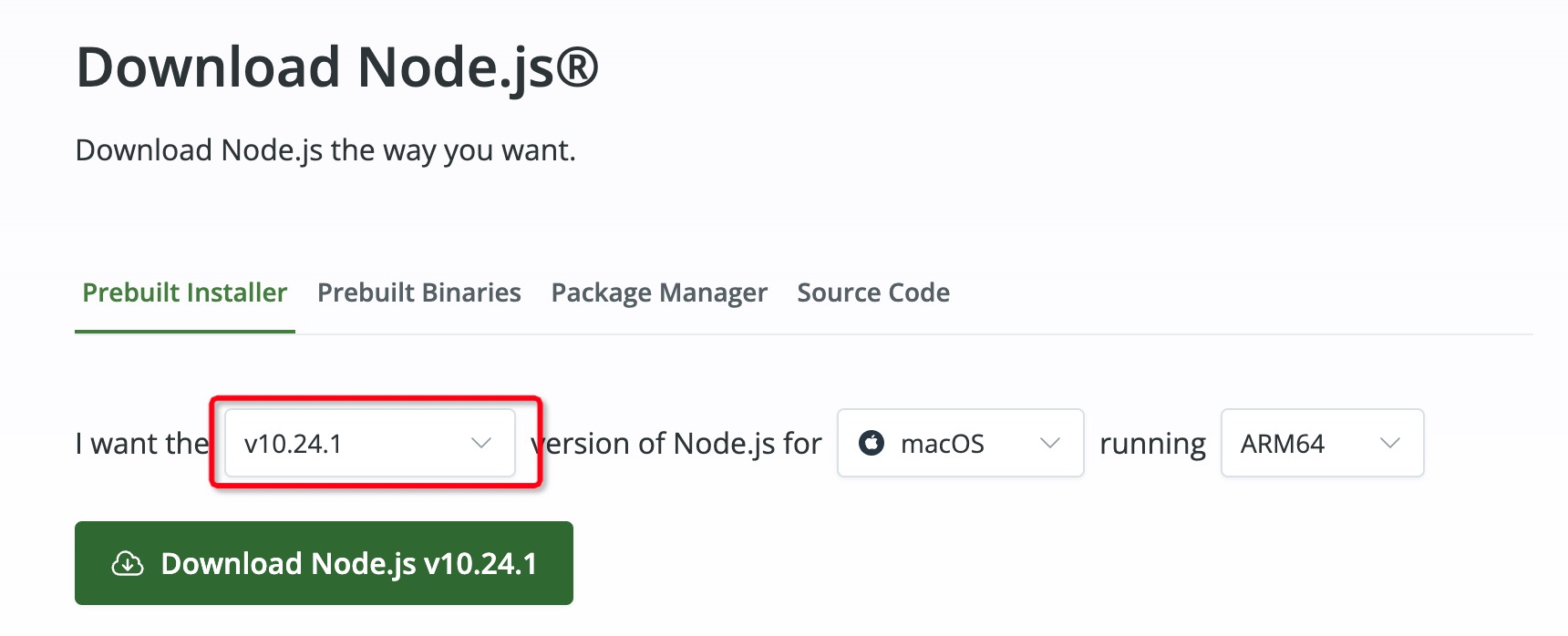Open the architecture dropdown showing ARM64
Viewport: 1568px width, 636px height.
(x=1321, y=444)
